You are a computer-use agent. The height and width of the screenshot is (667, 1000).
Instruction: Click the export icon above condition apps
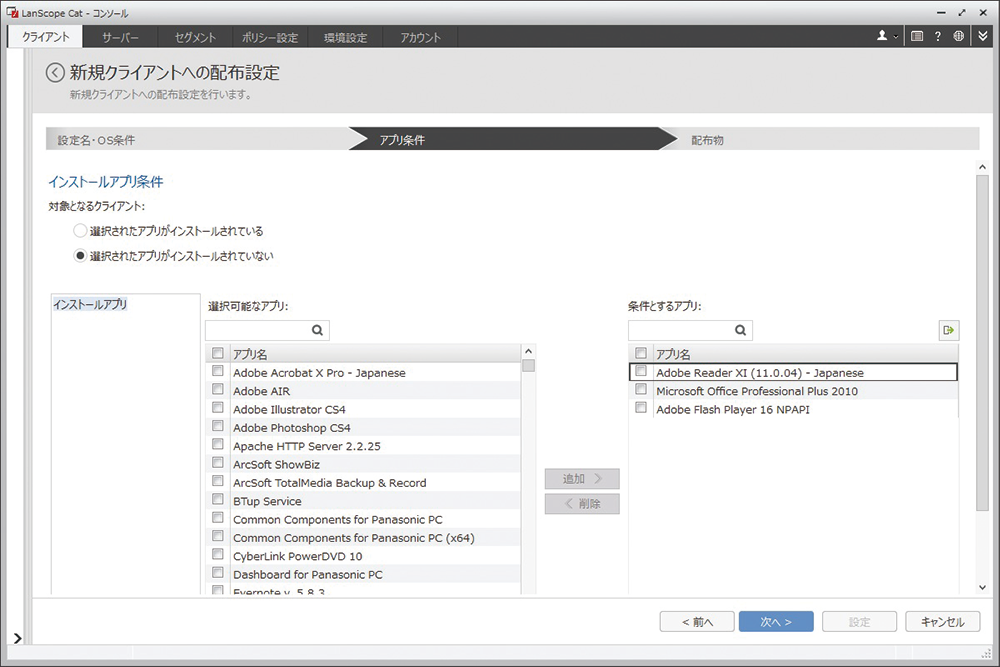click(949, 330)
